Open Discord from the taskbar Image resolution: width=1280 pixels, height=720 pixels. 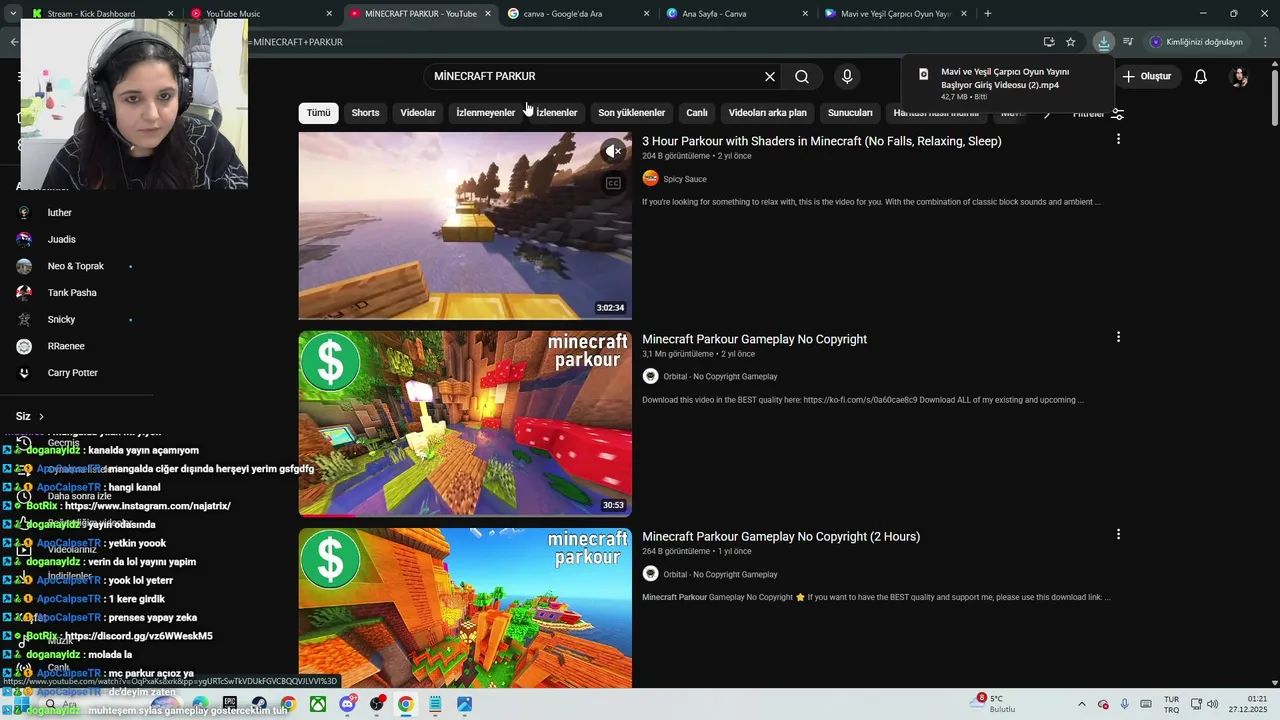(x=347, y=704)
